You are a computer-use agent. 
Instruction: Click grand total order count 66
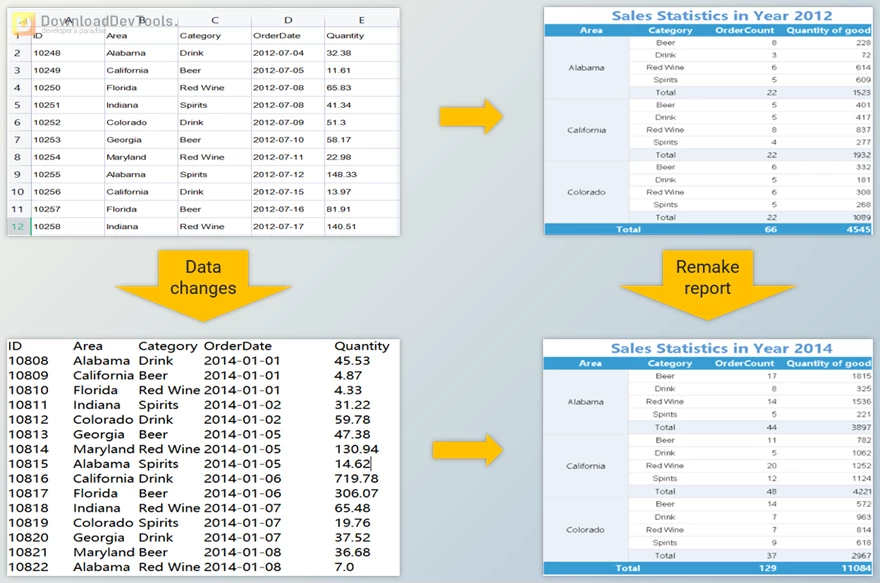click(x=771, y=229)
